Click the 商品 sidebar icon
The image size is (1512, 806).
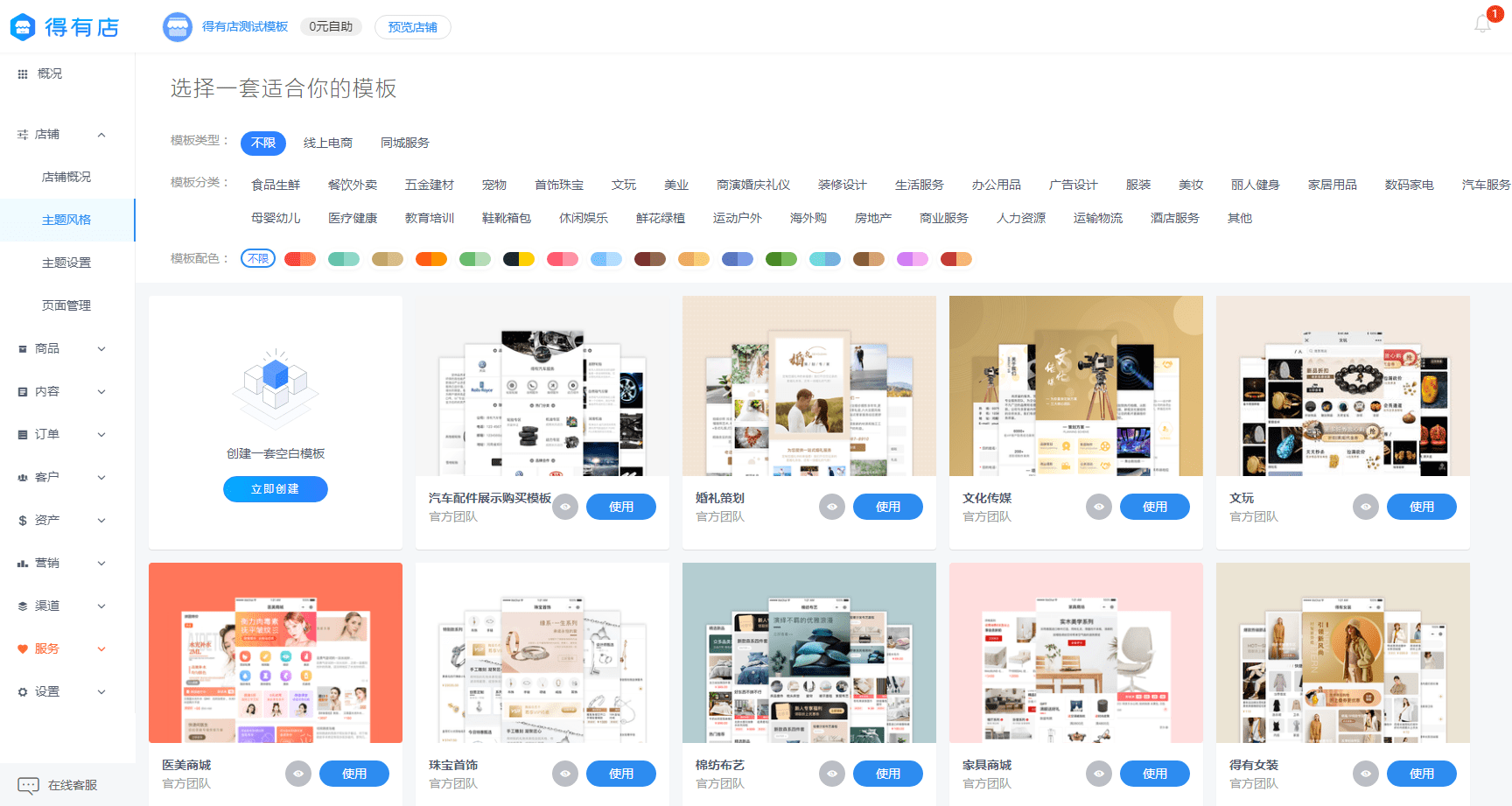(23, 349)
